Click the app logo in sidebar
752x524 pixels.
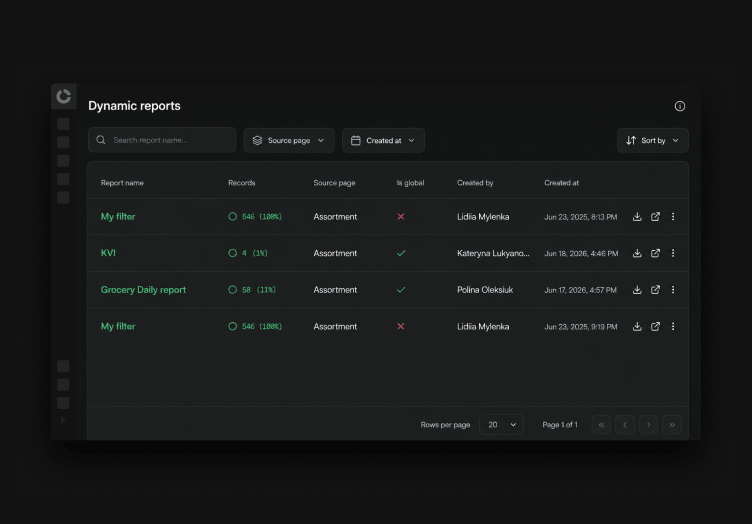pyautogui.click(x=64, y=96)
